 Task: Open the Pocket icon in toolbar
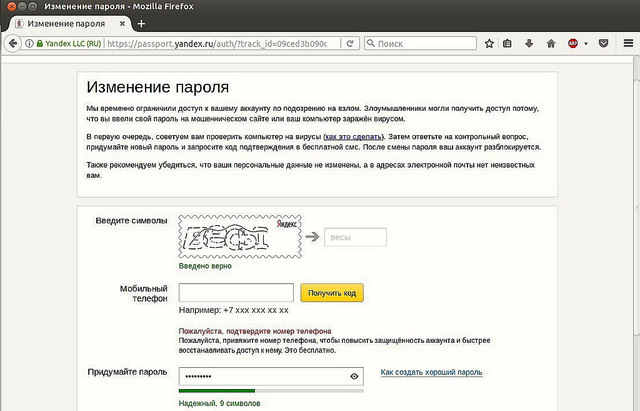tap(603, 43)
